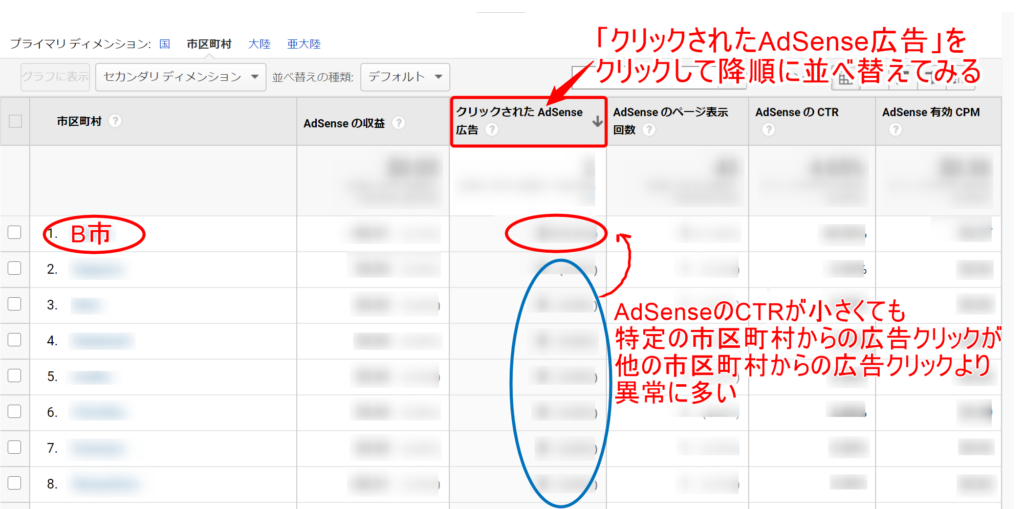1024x509 pixels.
Task: Select 市区町村 primary dimension
Action: [x=208, y=44]
